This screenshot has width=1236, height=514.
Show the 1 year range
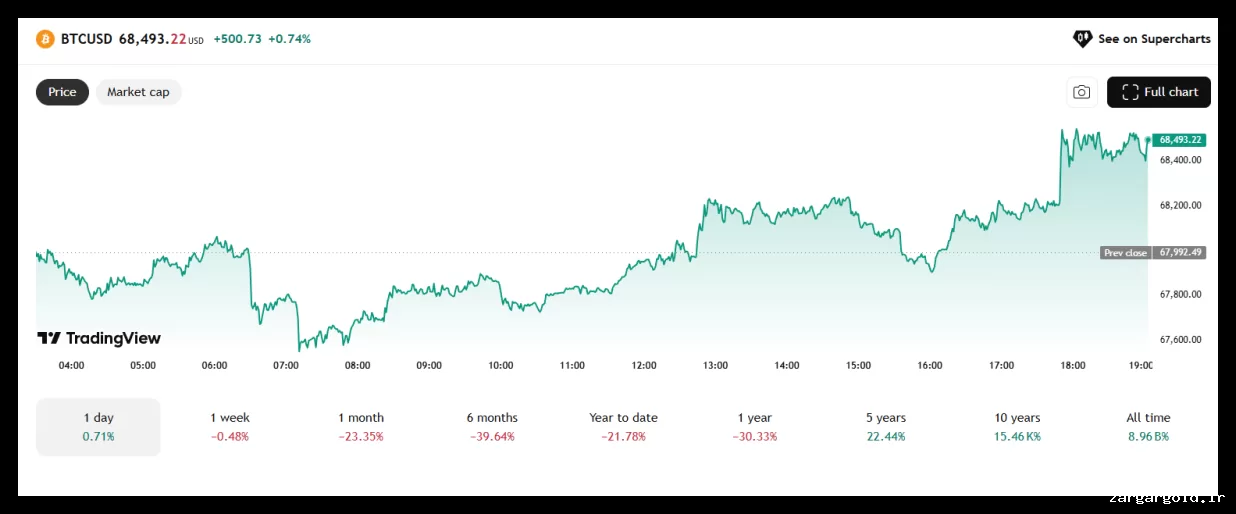click(754, 427)
